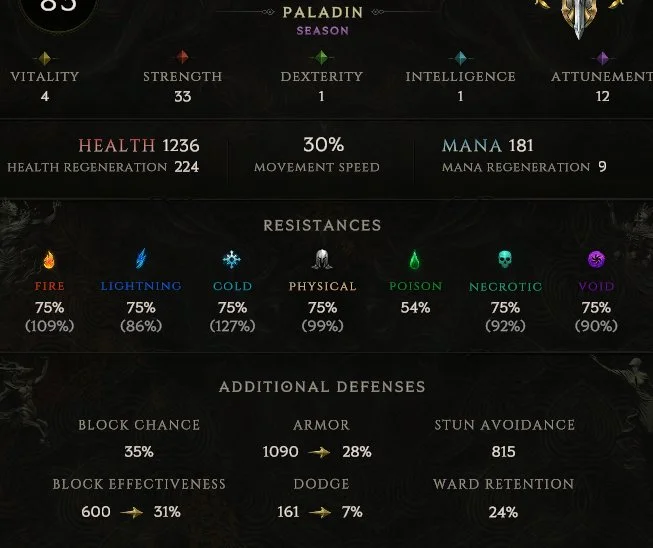Screen dimensions: 653x548
Task: Click the Lightning resistance bolt icon
Action: coord(141,260)
